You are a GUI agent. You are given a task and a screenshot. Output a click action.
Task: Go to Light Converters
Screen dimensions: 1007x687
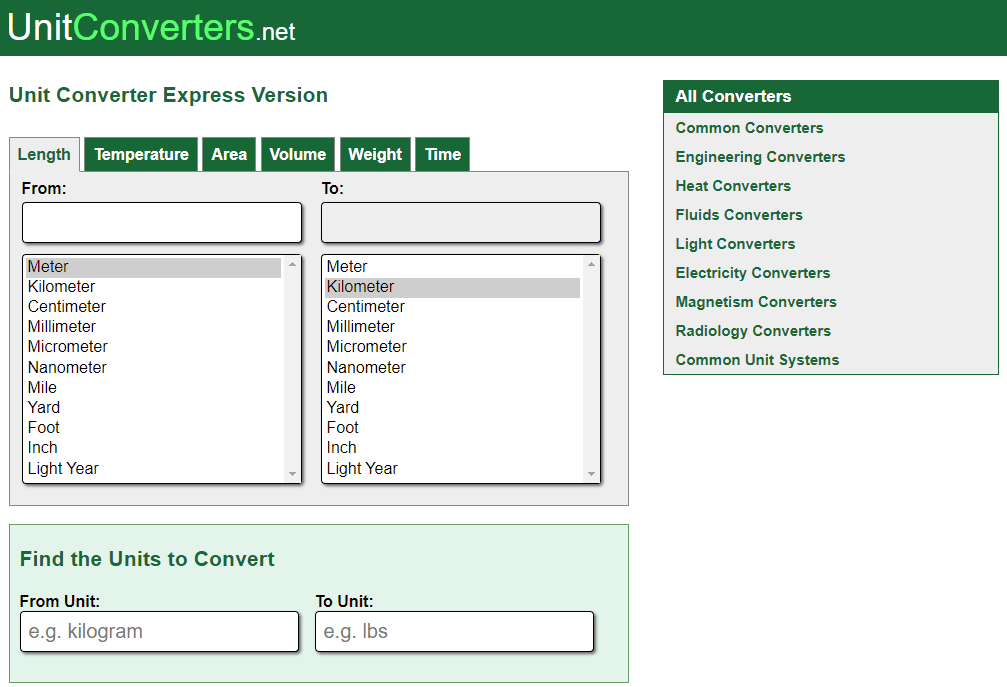[x=735, y=244]
